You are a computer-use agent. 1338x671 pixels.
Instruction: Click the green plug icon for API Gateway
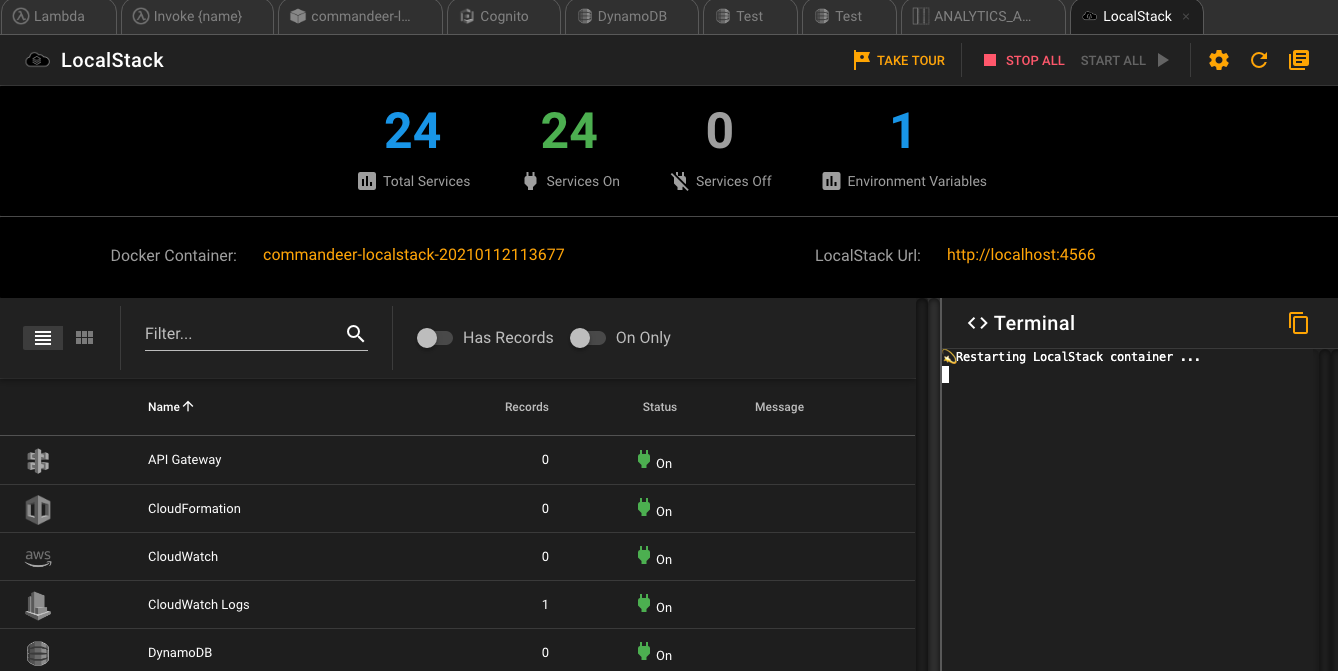644,459
